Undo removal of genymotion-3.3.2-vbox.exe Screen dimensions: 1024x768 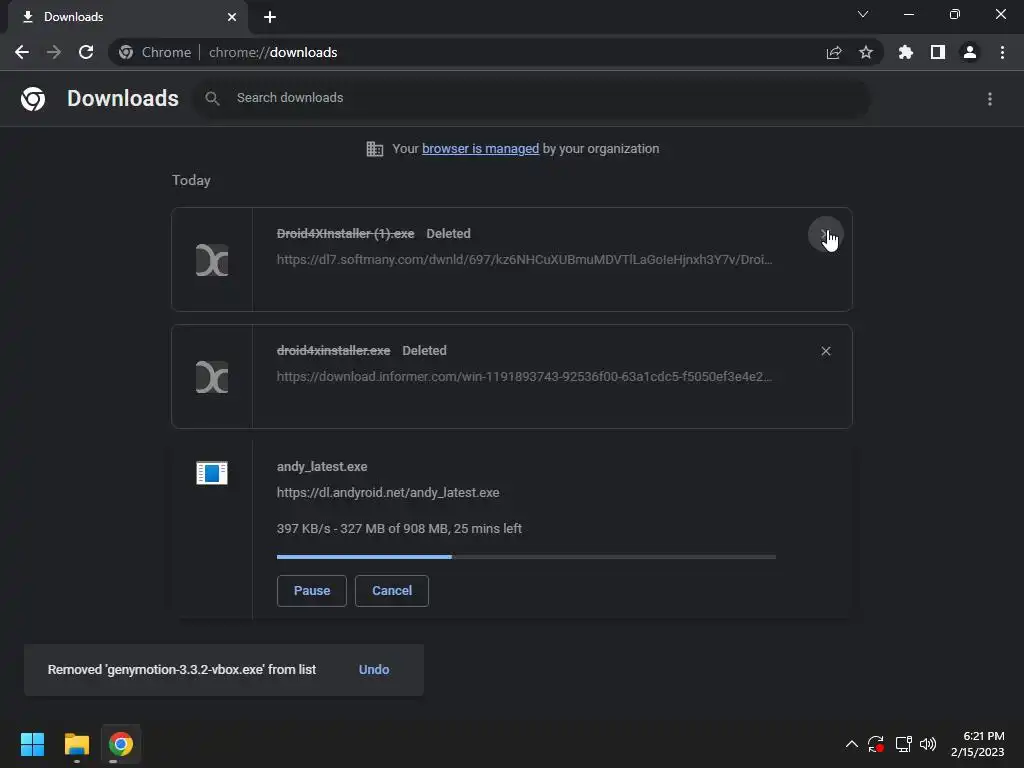click(x=374, y=669)
